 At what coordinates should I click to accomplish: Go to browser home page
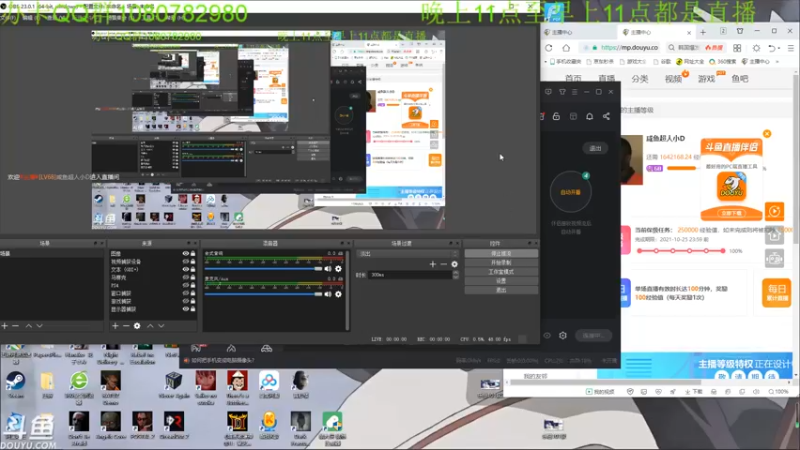[566, 47]
